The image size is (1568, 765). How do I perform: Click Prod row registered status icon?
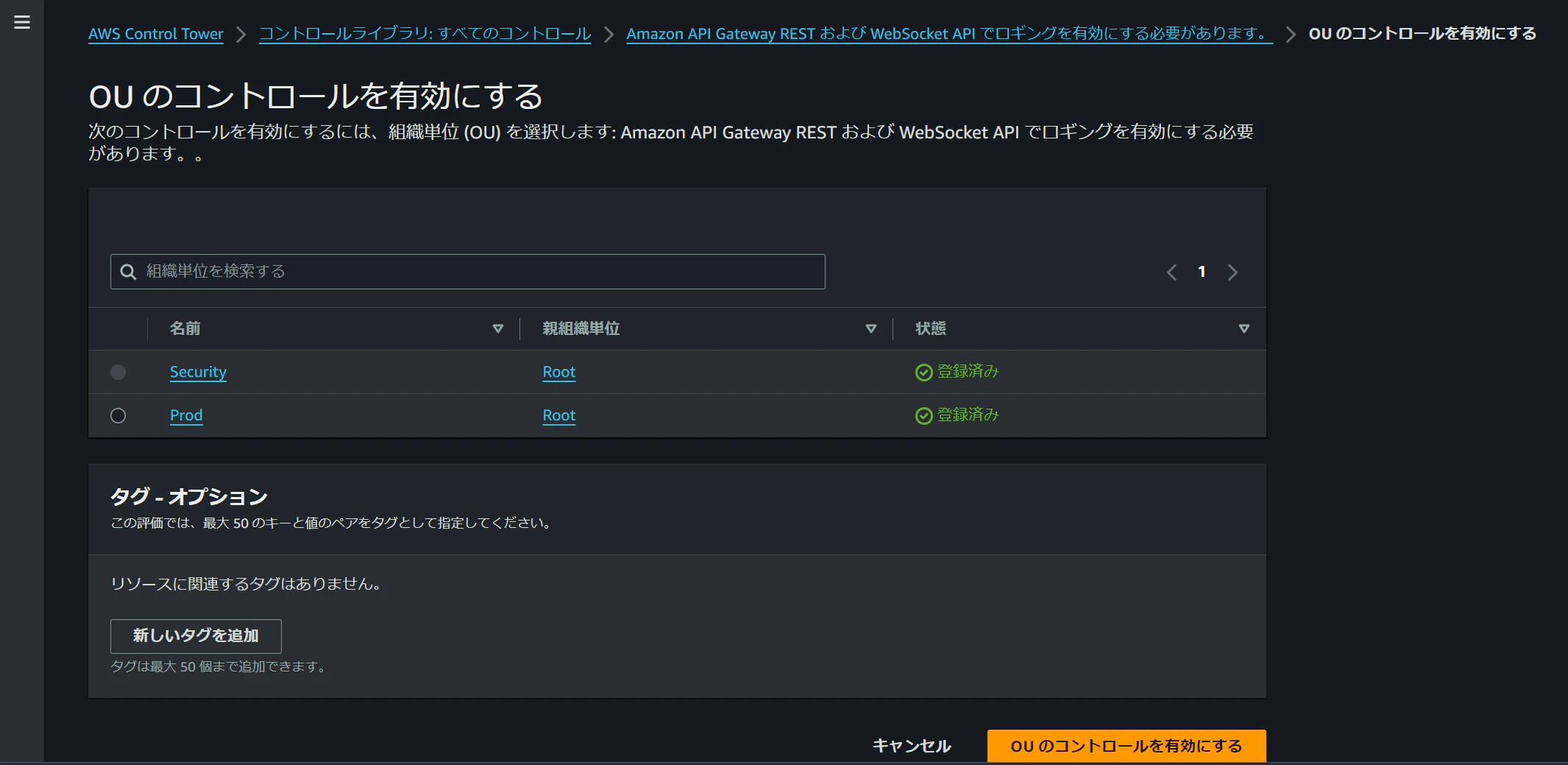[923, 416]
